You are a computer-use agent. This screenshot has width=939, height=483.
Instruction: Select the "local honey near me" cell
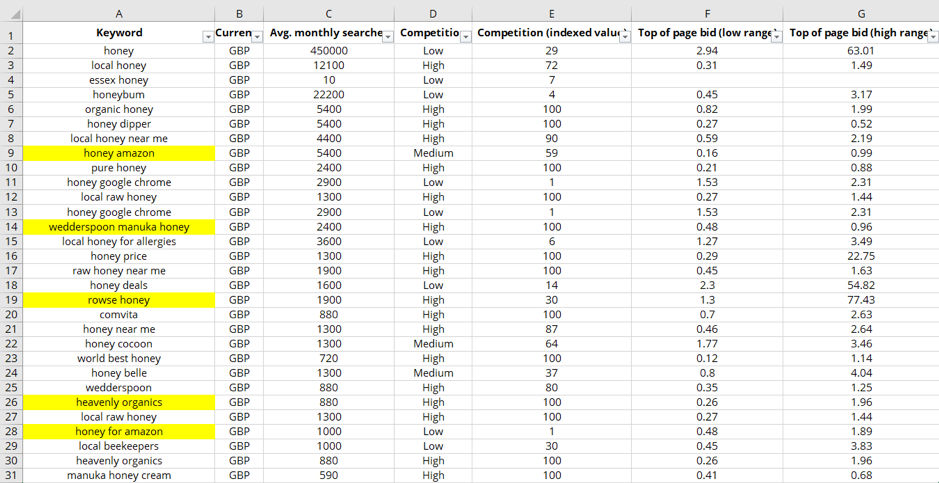119,139
